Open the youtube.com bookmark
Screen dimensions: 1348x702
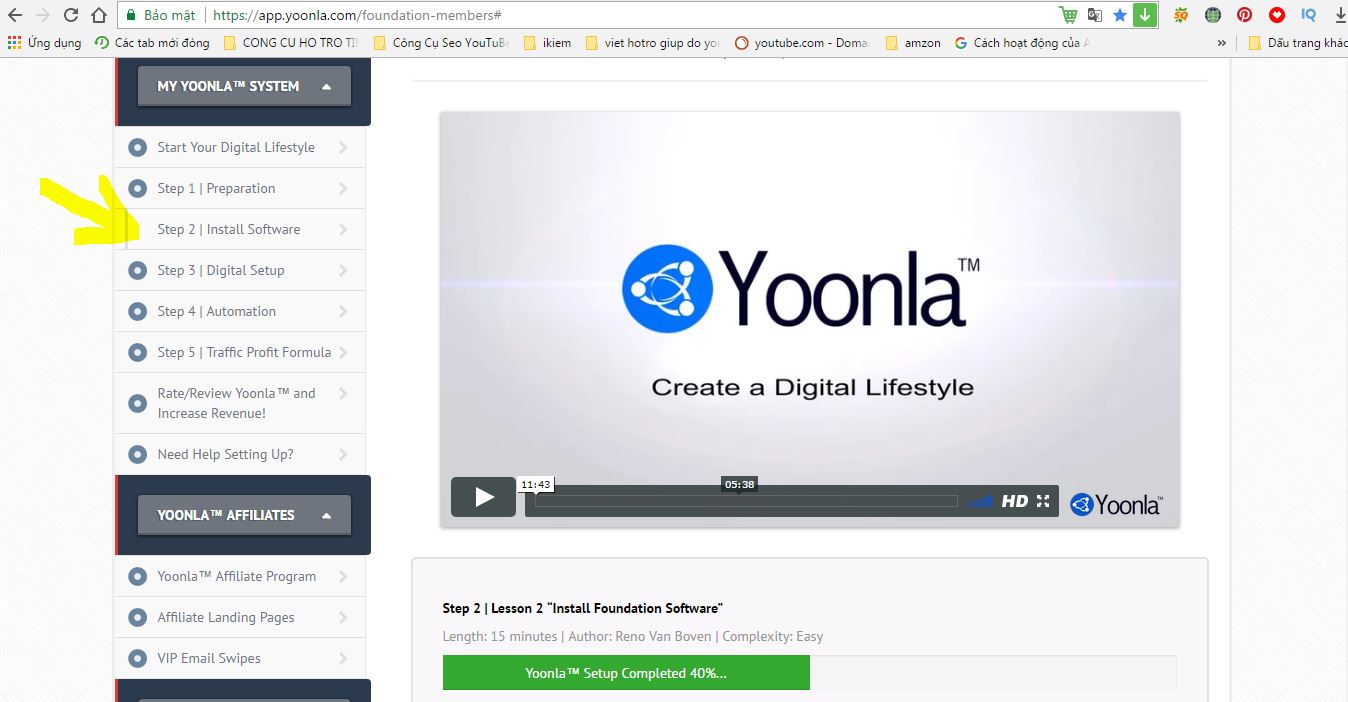[x=802, y=43]
